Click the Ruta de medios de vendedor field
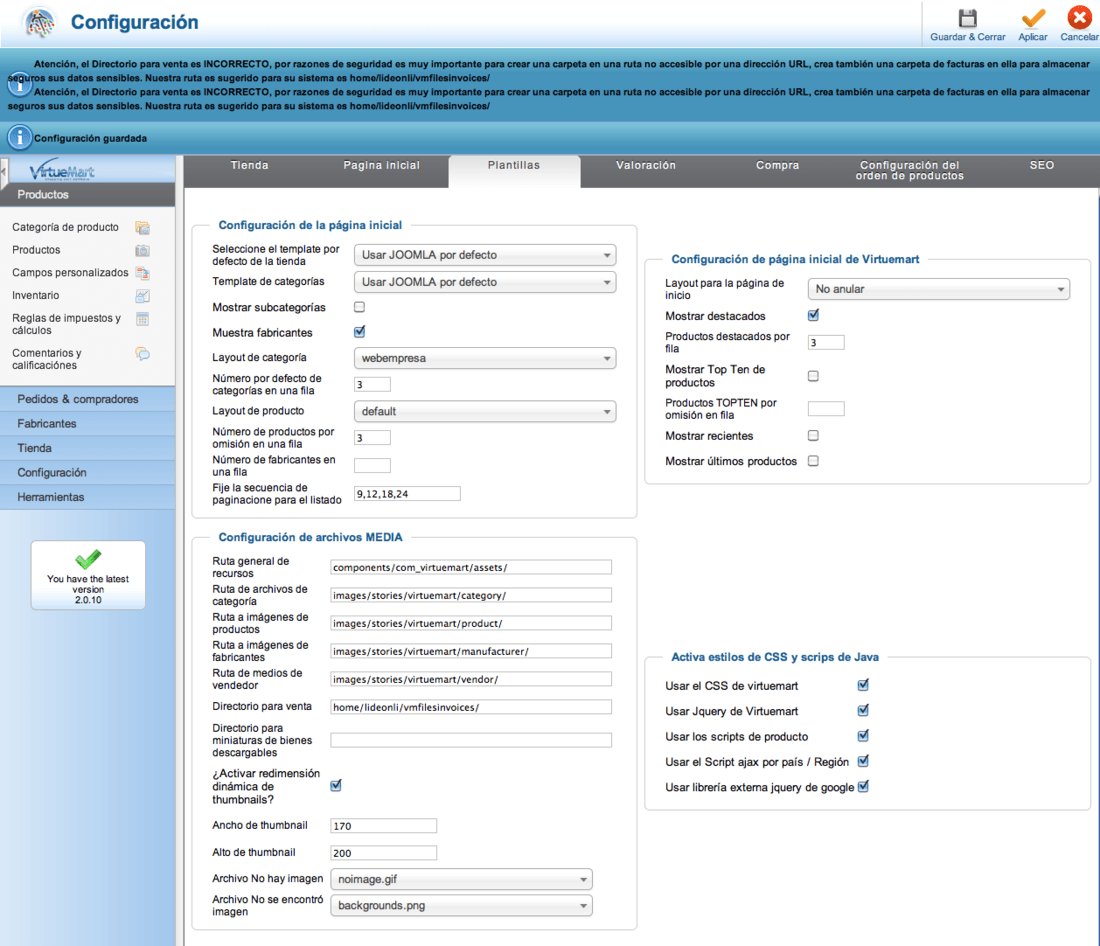Screen dimensions: 1100x946 click(471, 679)
